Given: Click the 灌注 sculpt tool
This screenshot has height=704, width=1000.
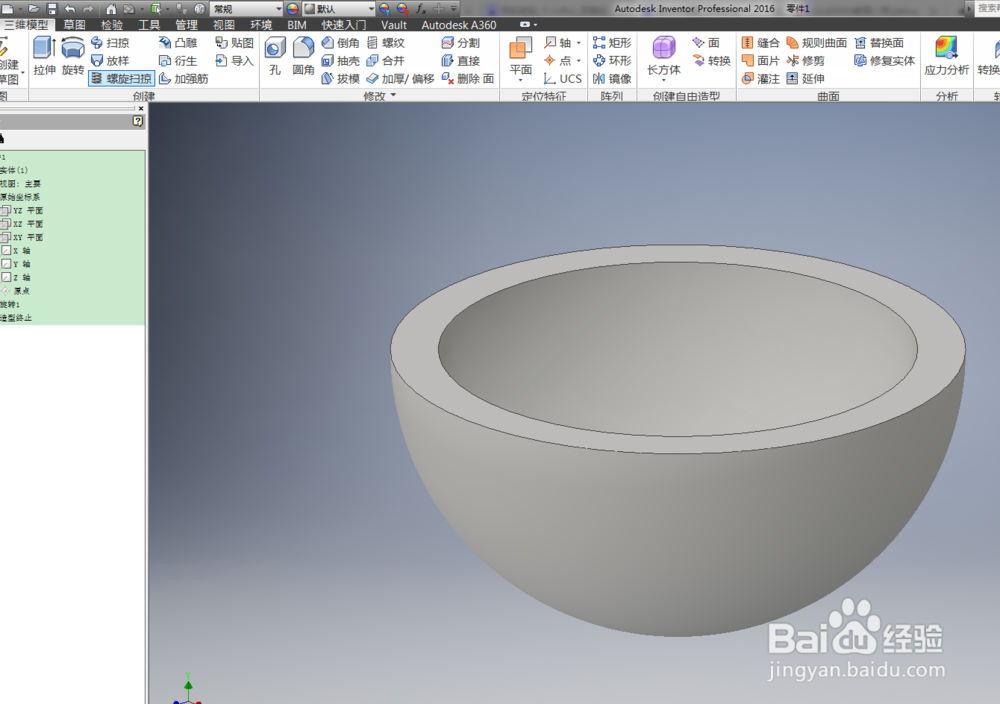Looking at the screenshot, I should pyautogui.click(x=760, y=78).
